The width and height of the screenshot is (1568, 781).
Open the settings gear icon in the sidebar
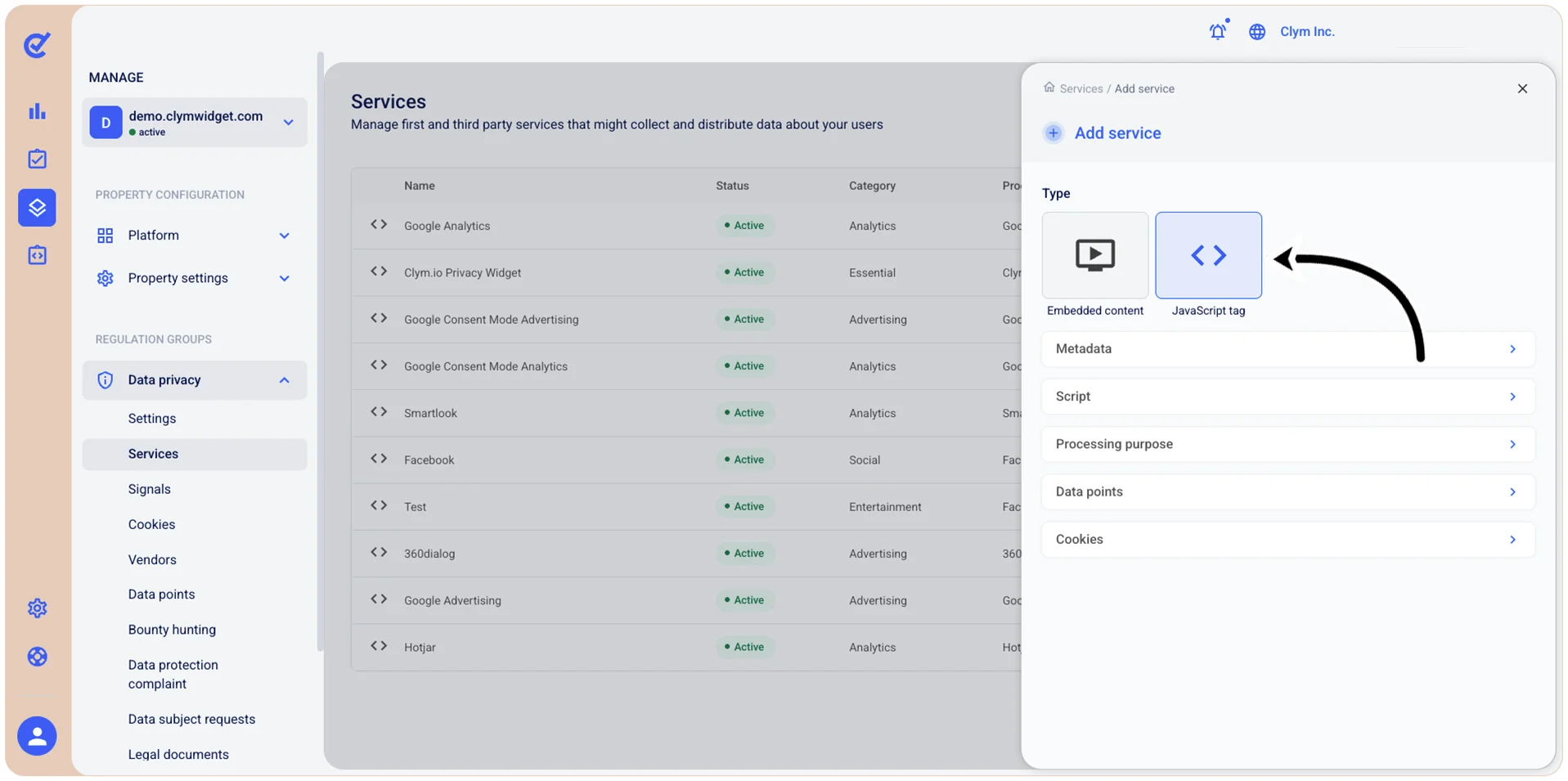[x=37, y=608]
